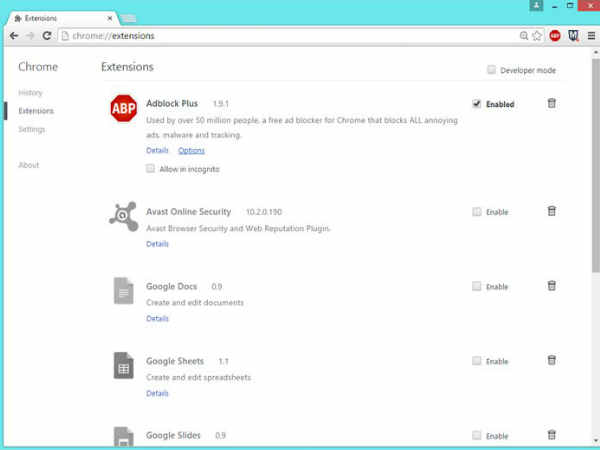
Task: Click 'Create and edit spreadsheets' description
Action: (199, 377)
